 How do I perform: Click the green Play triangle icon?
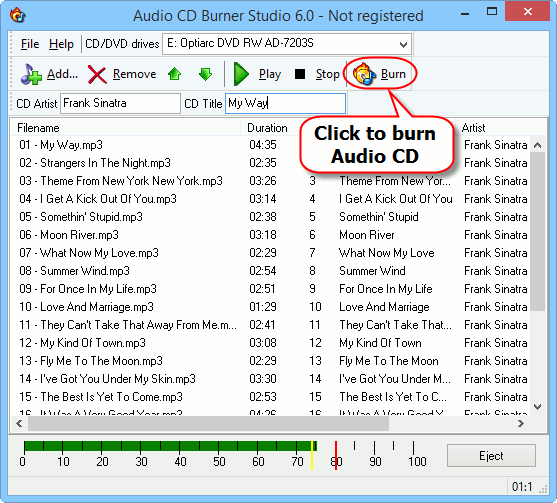click(x=242, y=74)
